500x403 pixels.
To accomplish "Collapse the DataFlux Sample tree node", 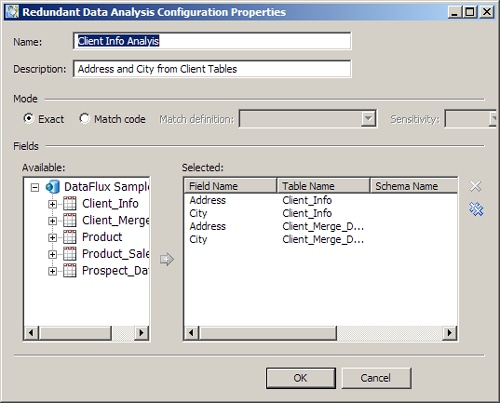I will 35,188.
